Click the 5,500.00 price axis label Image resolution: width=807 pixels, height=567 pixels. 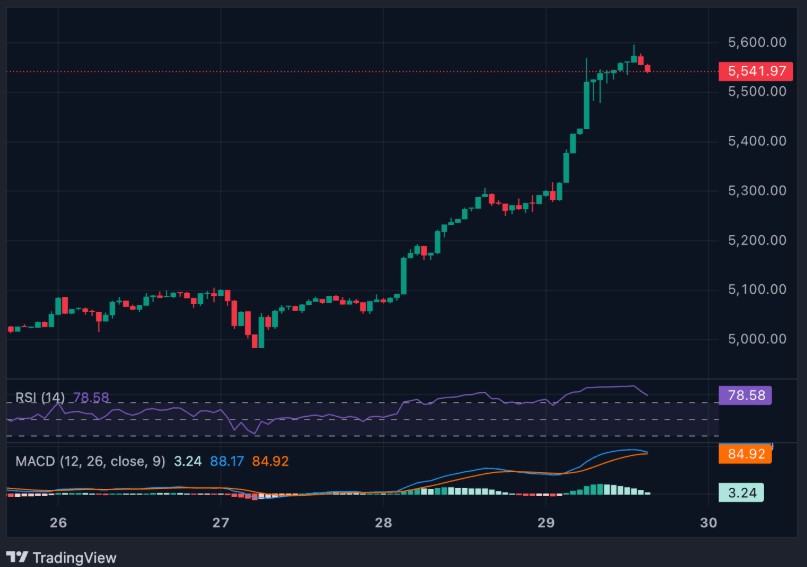tap(757, 92)
